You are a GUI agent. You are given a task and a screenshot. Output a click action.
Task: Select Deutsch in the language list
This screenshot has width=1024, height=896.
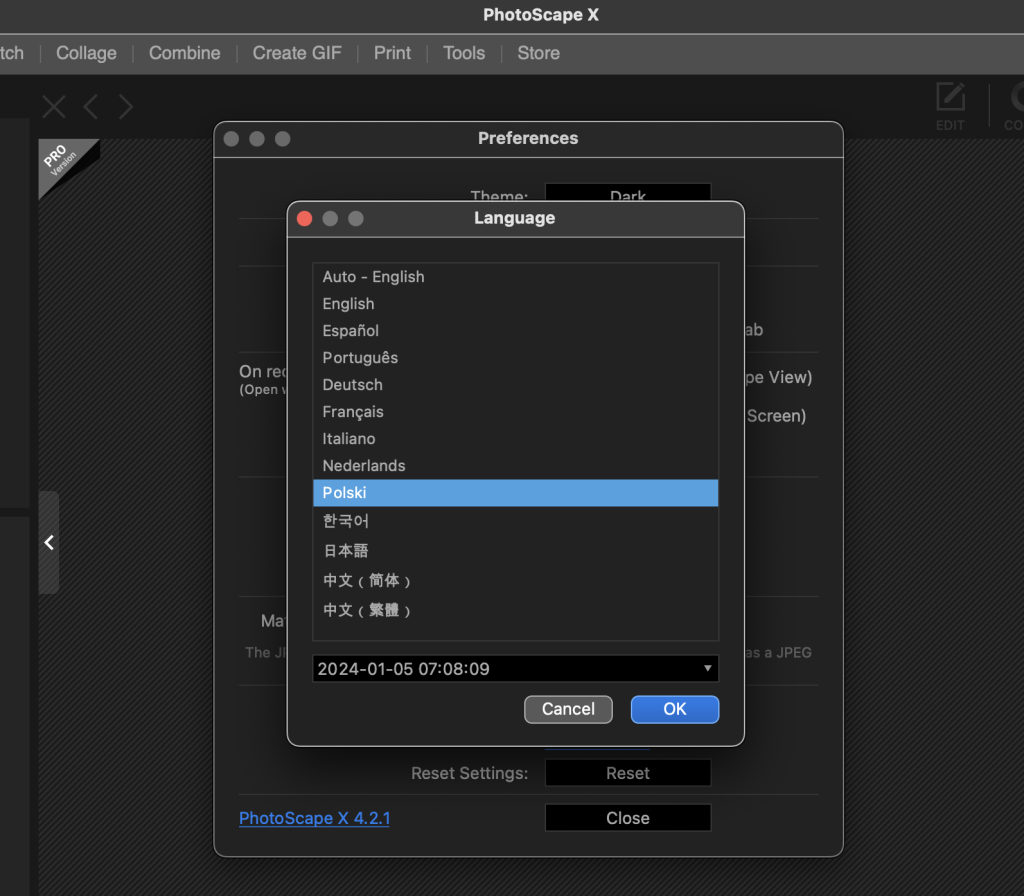(352, 385)
